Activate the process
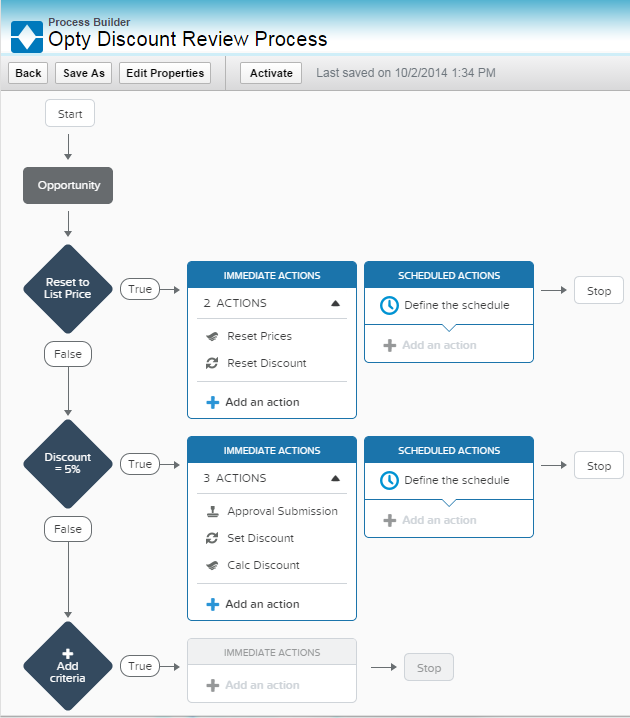The image size is (630, 718). click(271, 73)
